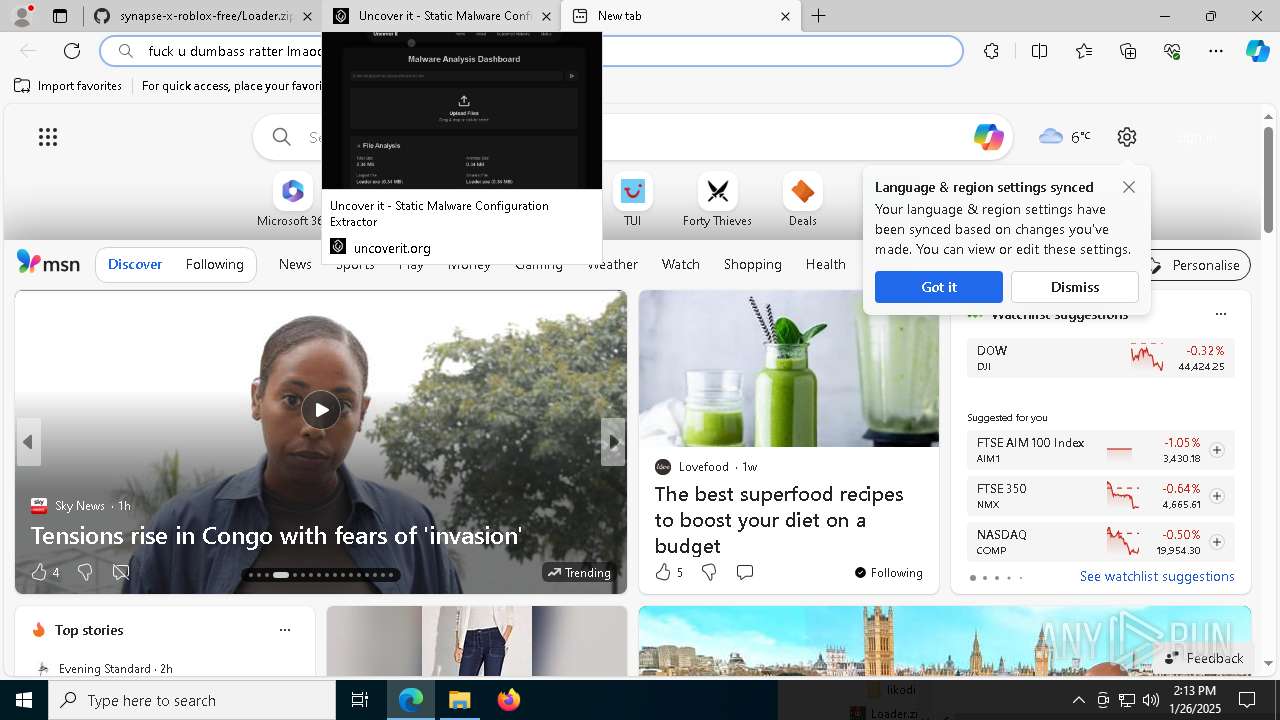Screen dimensions: 1280x720
Task: Open Task View on taskbar
Action: click(360, 700)
